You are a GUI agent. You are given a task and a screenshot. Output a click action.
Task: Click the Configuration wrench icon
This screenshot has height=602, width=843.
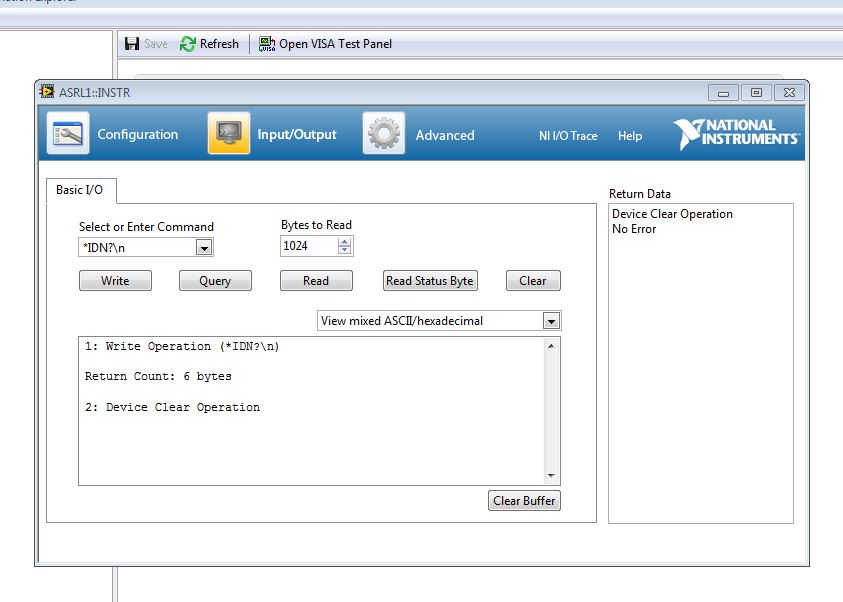coord(68,133)
